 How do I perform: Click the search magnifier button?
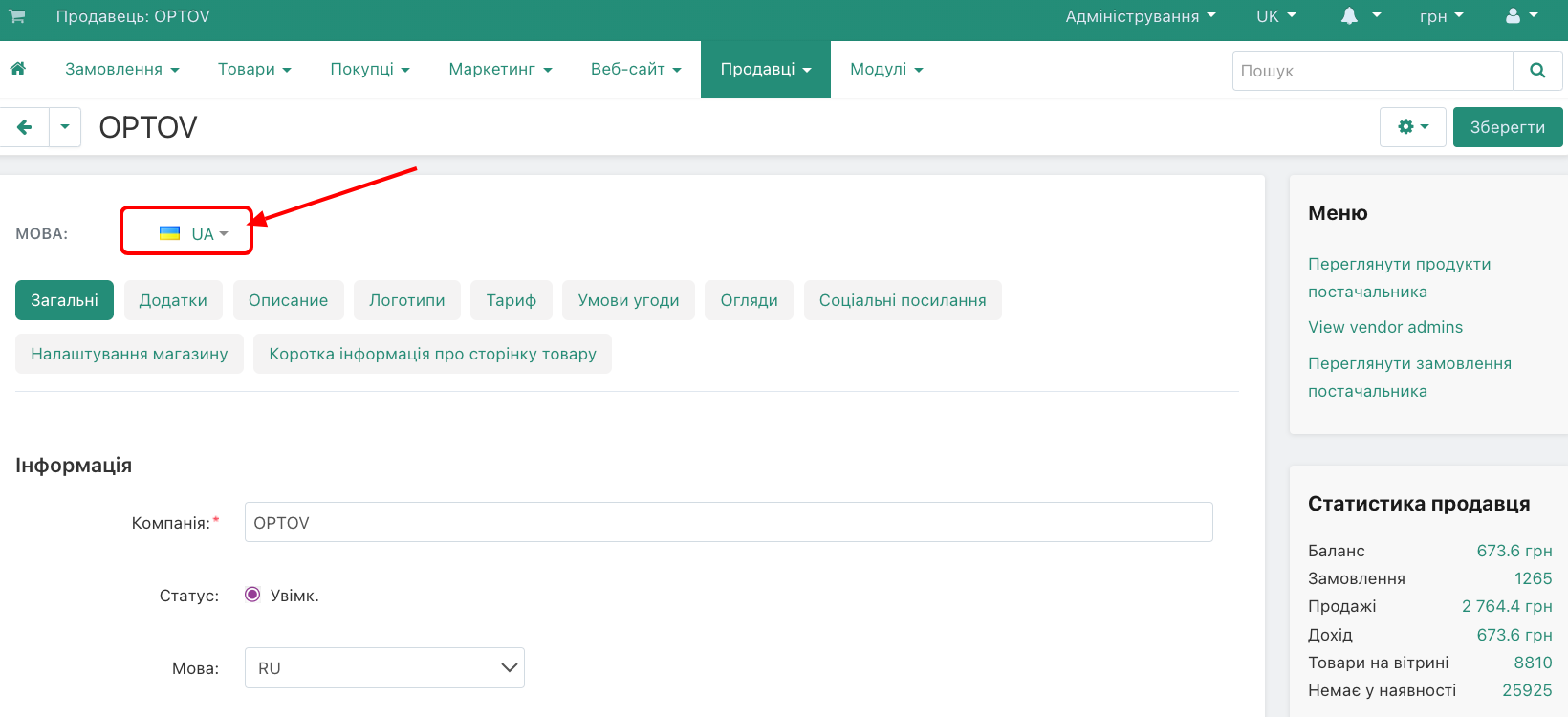pos(1537,71)
